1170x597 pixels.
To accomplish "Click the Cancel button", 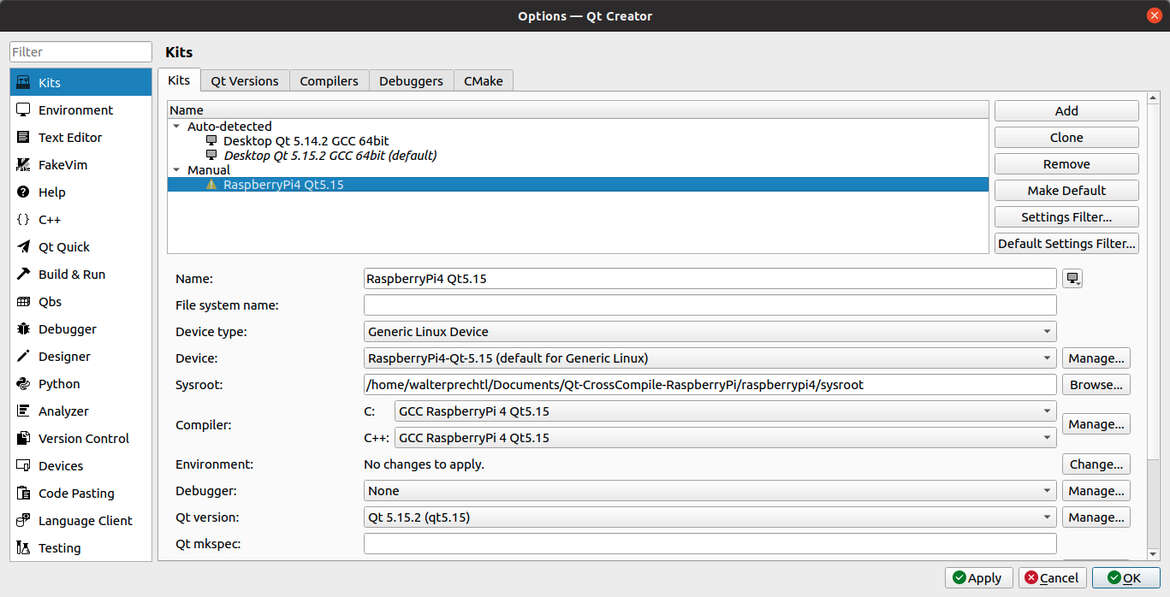I will [1052, 578].
